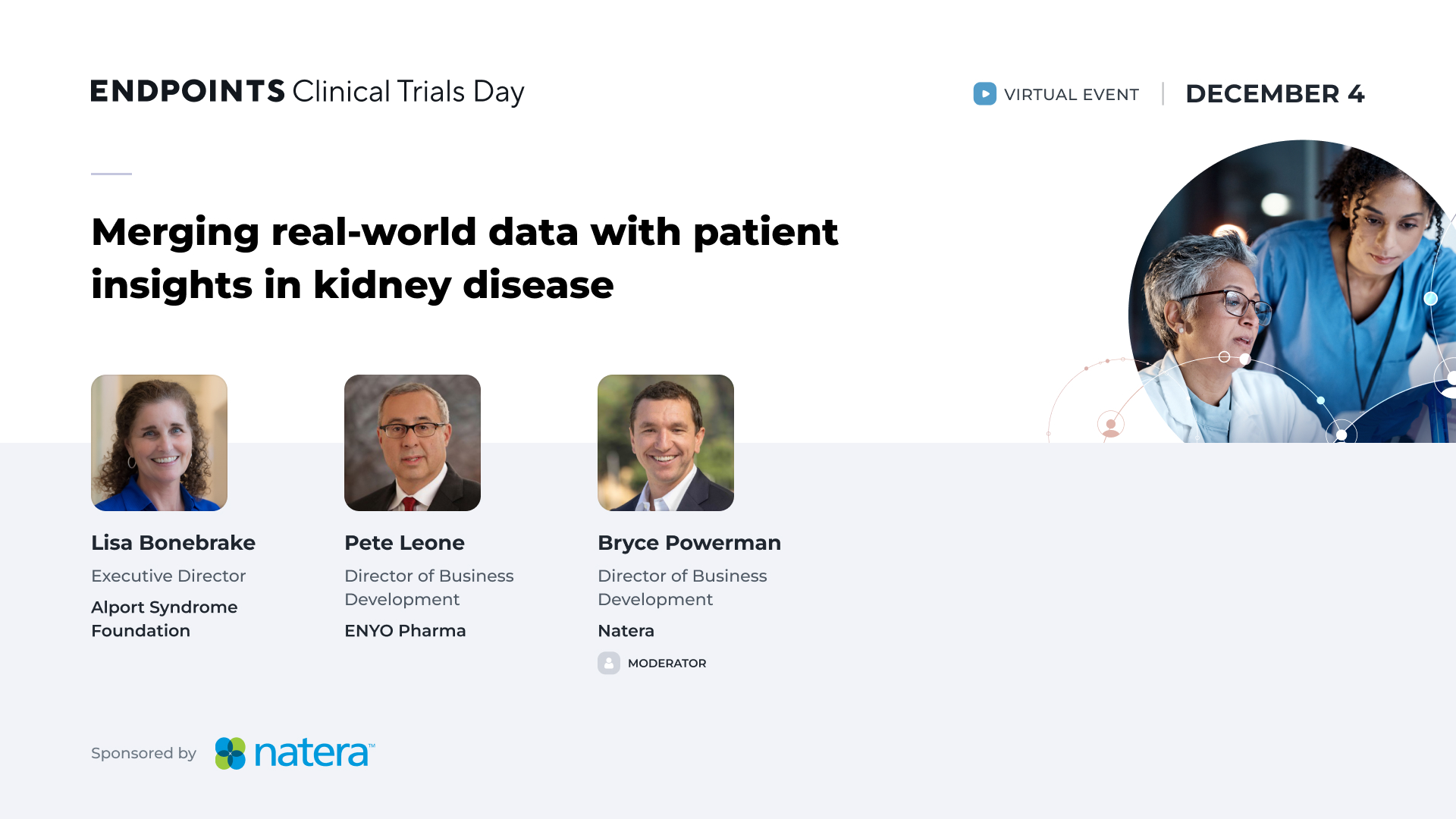This screenshot has width=1456, height=819.
Task: Click the Natera leaf logo icon
Action: click(x=230, y=753)
